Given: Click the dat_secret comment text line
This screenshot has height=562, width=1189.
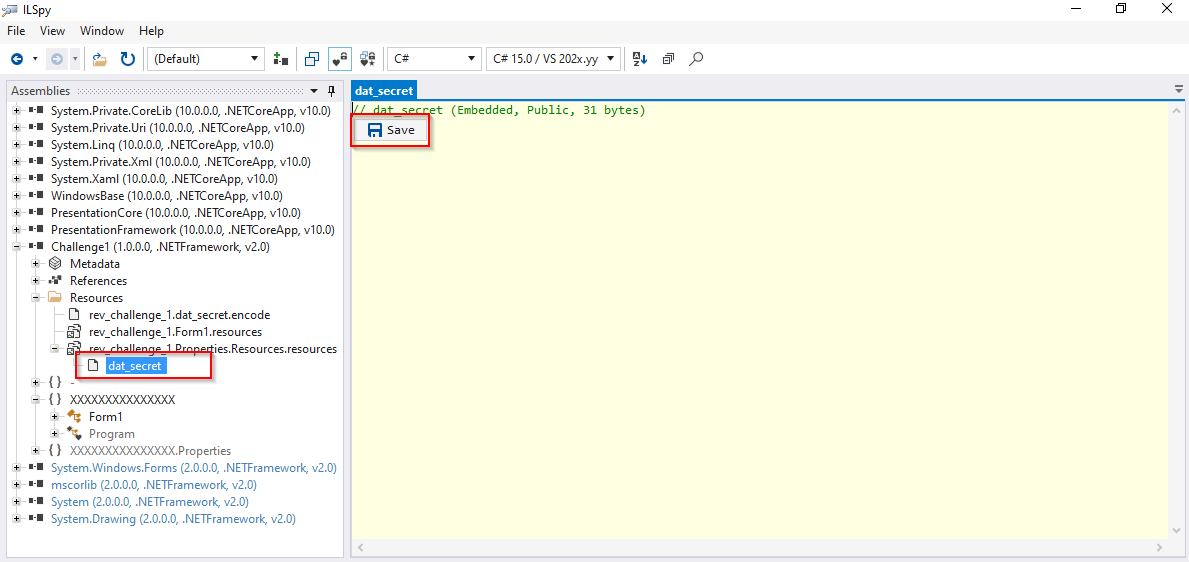Looking at the screenshot, I should pyautogui.click(x=499, y=111).
